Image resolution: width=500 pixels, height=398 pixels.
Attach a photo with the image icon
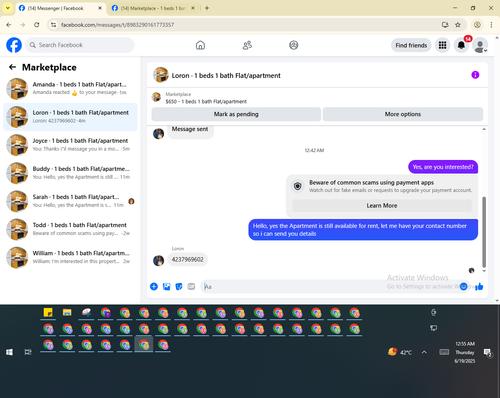pos(166,286)
